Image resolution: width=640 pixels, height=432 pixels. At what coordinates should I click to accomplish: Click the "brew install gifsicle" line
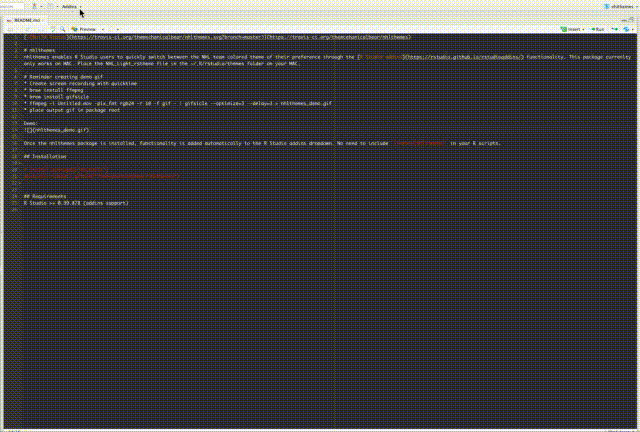tap(56, 97)
